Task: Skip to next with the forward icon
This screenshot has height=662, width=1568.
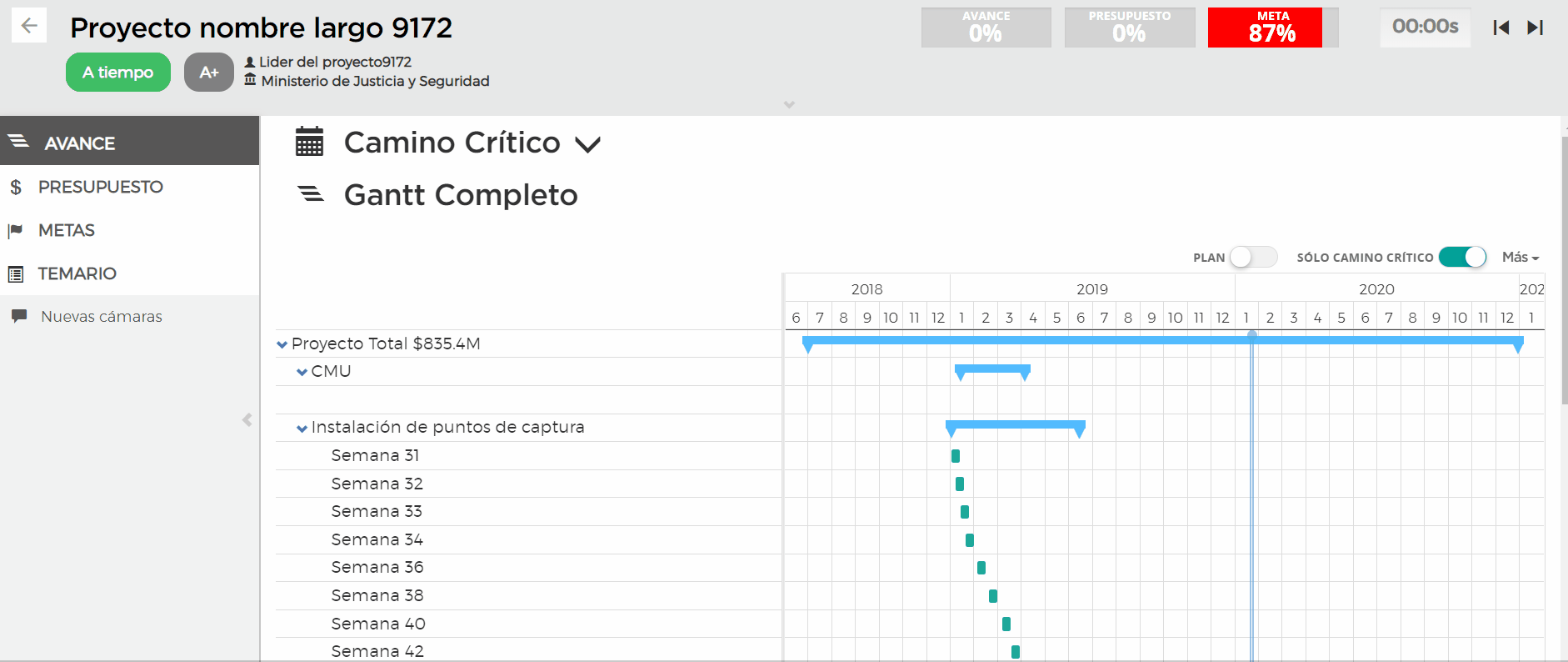Action: tap(1535, 28)
